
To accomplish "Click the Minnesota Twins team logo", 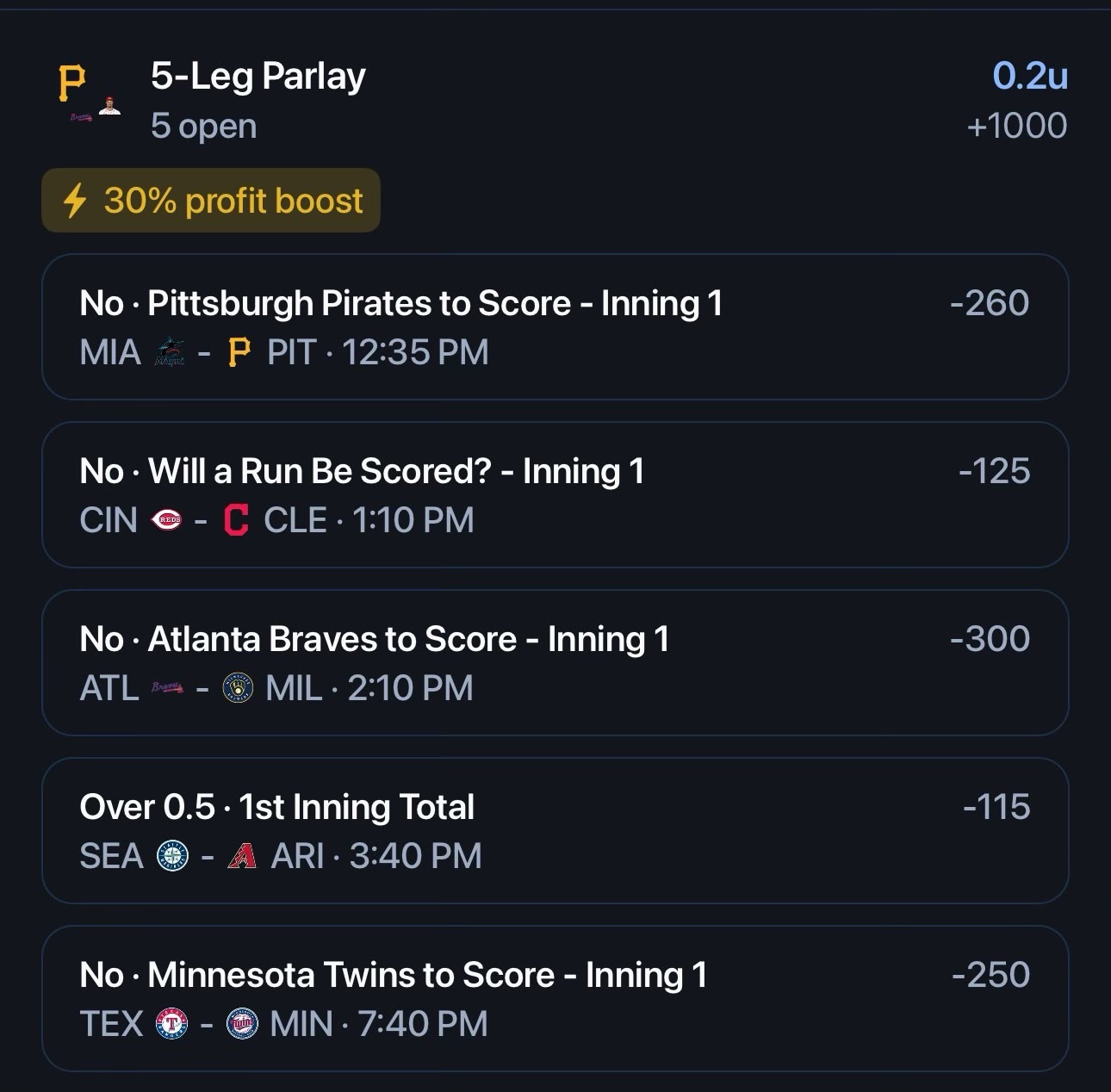I will tap(242, 1024).
